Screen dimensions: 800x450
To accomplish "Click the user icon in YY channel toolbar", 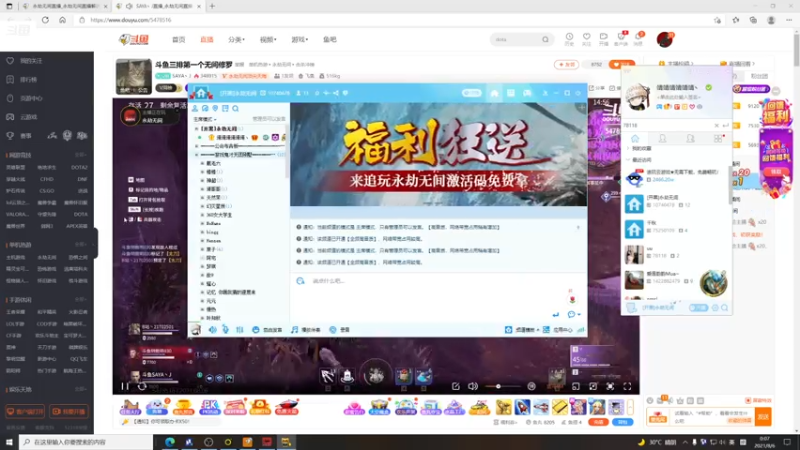I will pos(195,108).
